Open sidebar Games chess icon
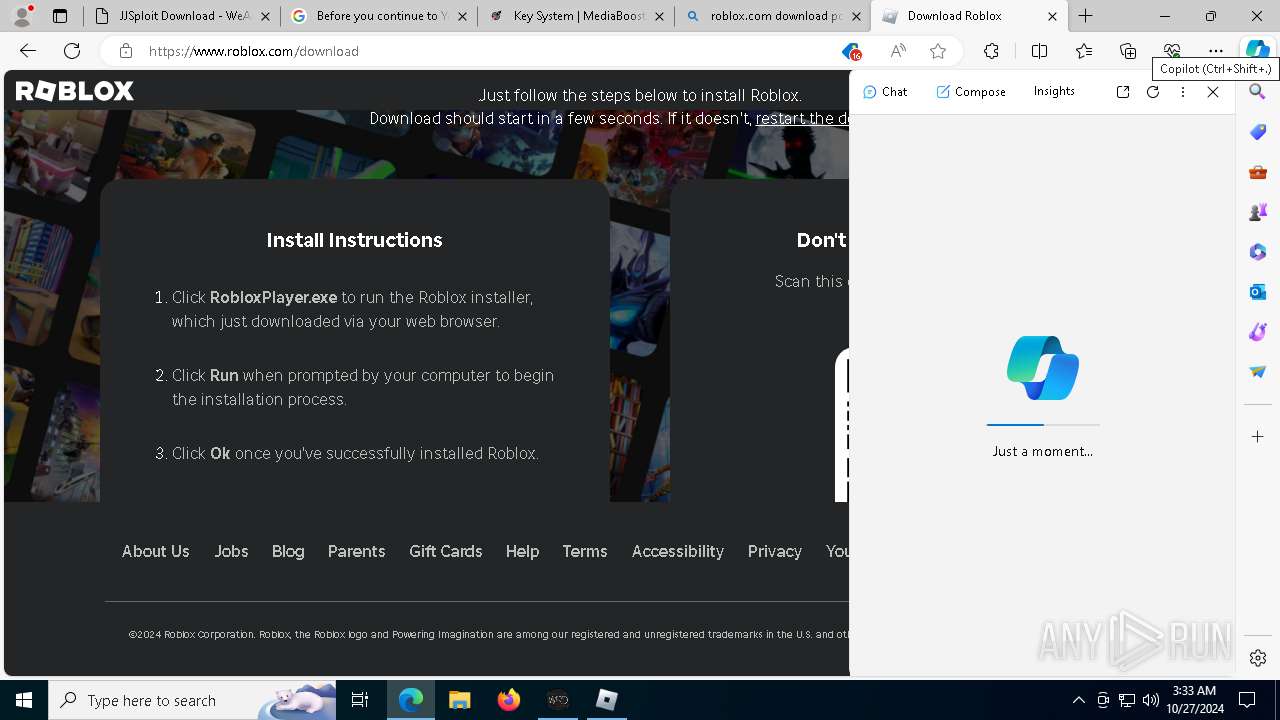1280x720 pixels. coord(1258,212)
